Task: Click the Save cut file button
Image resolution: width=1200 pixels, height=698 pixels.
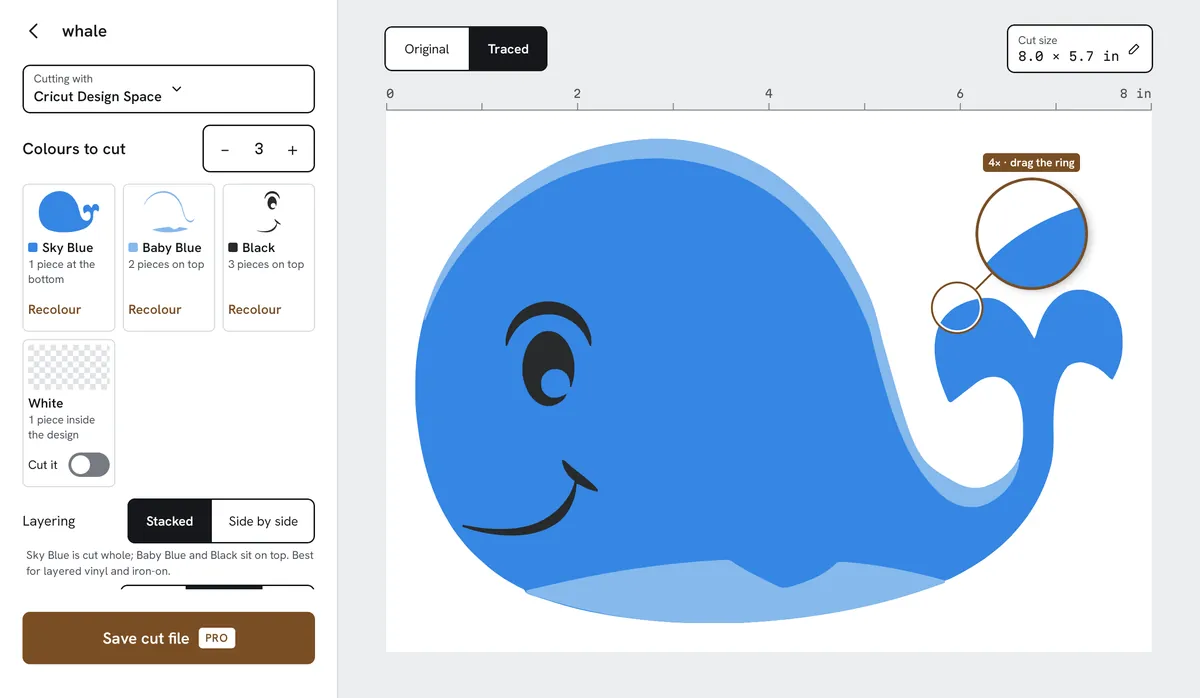Action: coord(168,638)
